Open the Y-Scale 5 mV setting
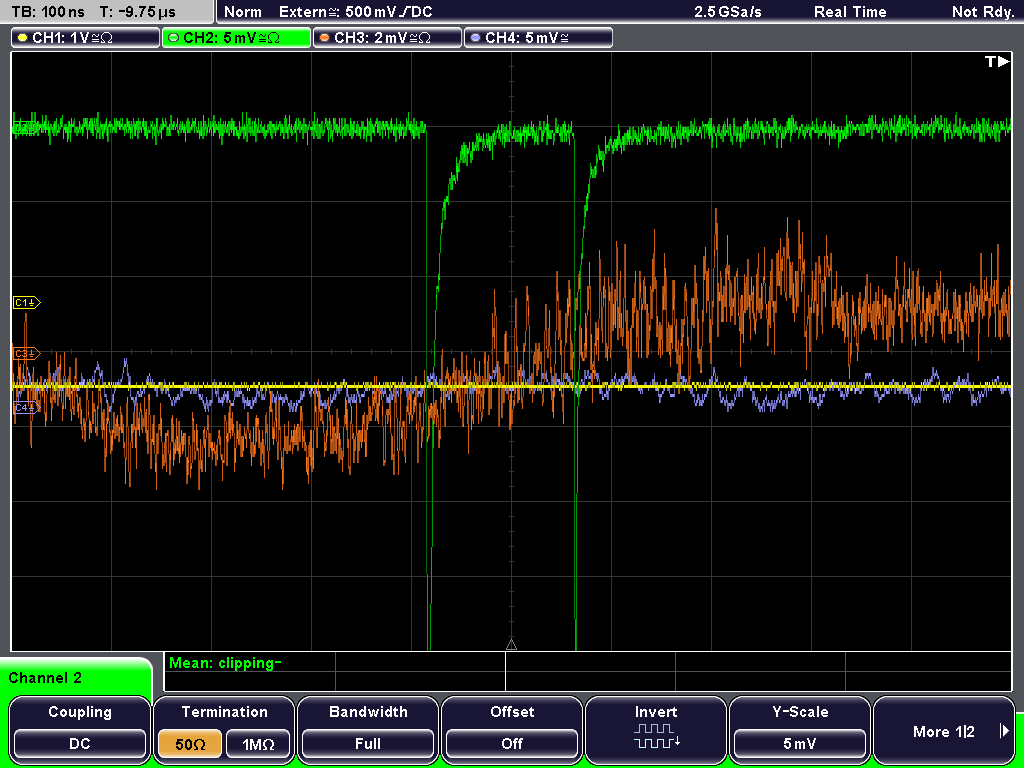The width and height of the screenshot is (1024, 768). tap(800, 729)
